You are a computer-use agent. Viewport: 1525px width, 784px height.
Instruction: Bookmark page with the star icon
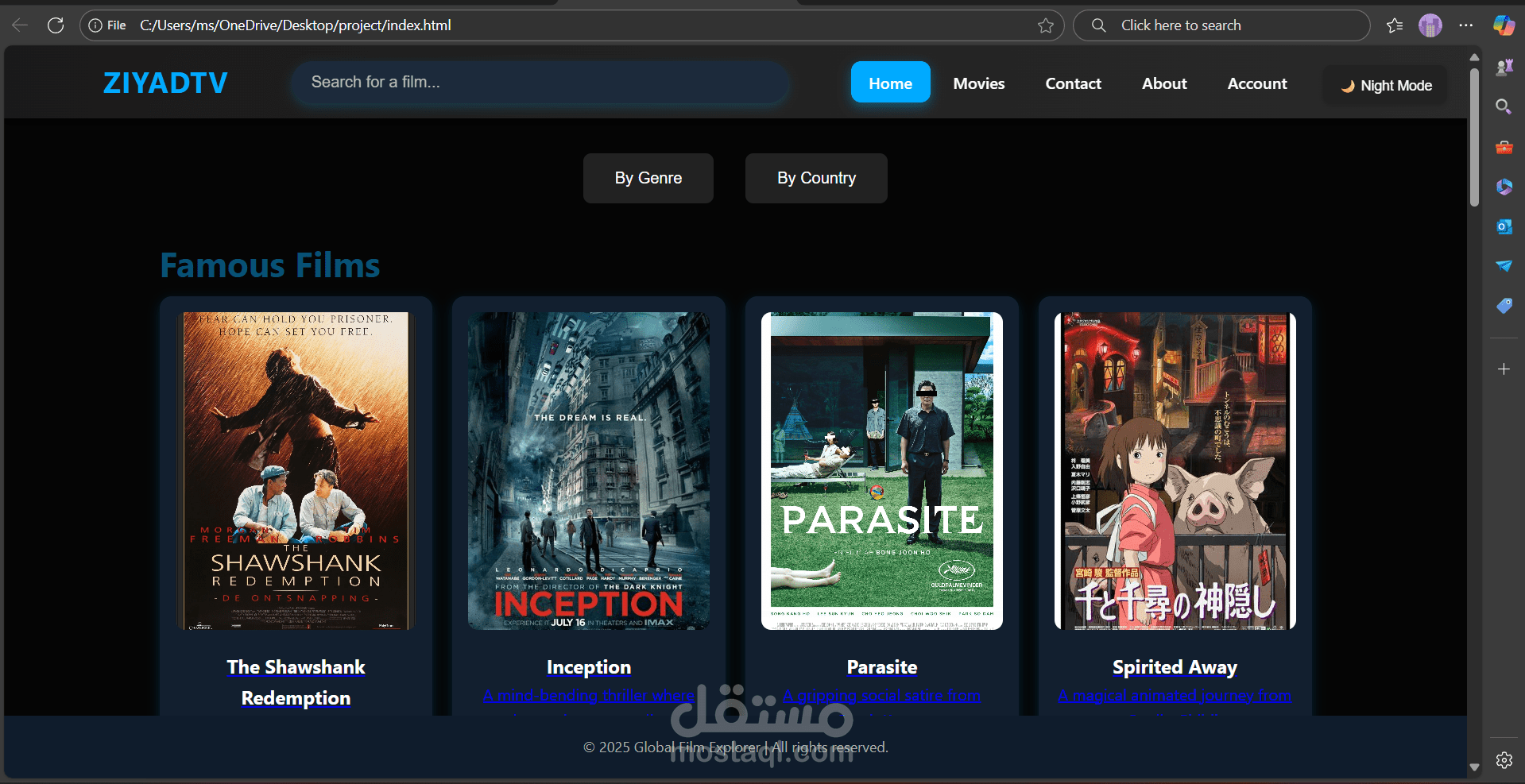point(1046,25)
